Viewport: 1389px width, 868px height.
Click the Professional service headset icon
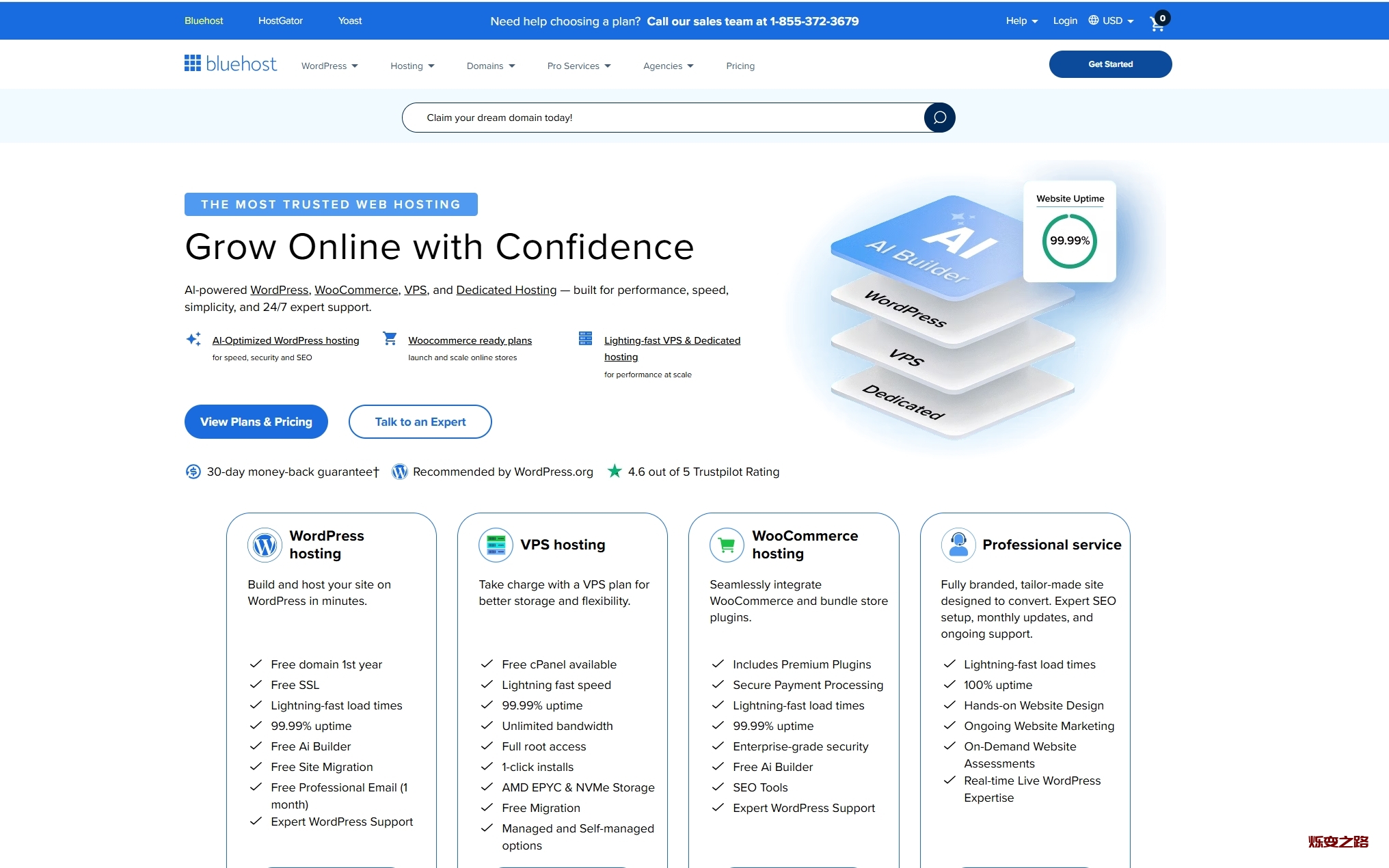click(958, 545)
